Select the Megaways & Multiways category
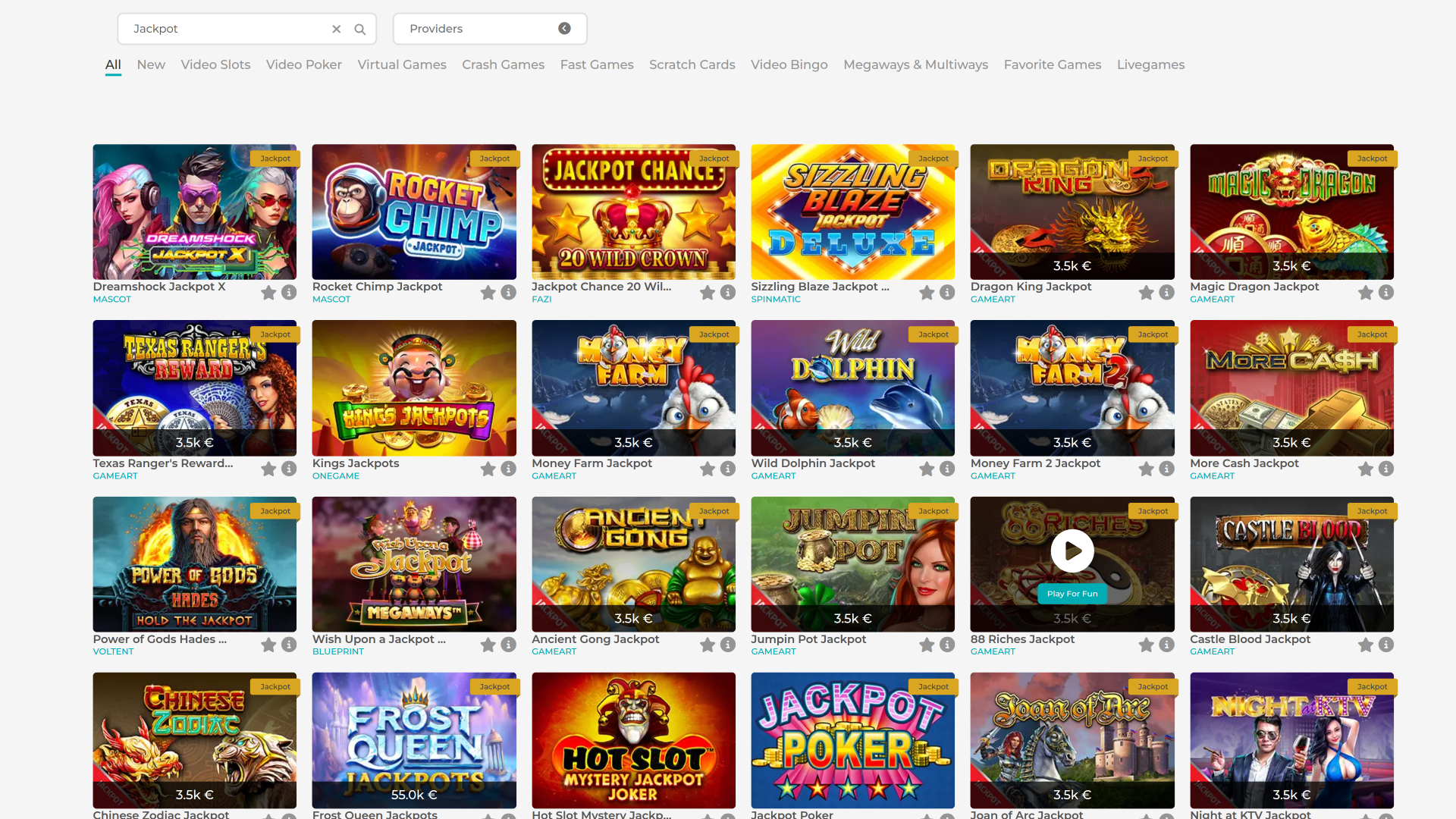This screenshot has height=819, width=1456. 915,64
